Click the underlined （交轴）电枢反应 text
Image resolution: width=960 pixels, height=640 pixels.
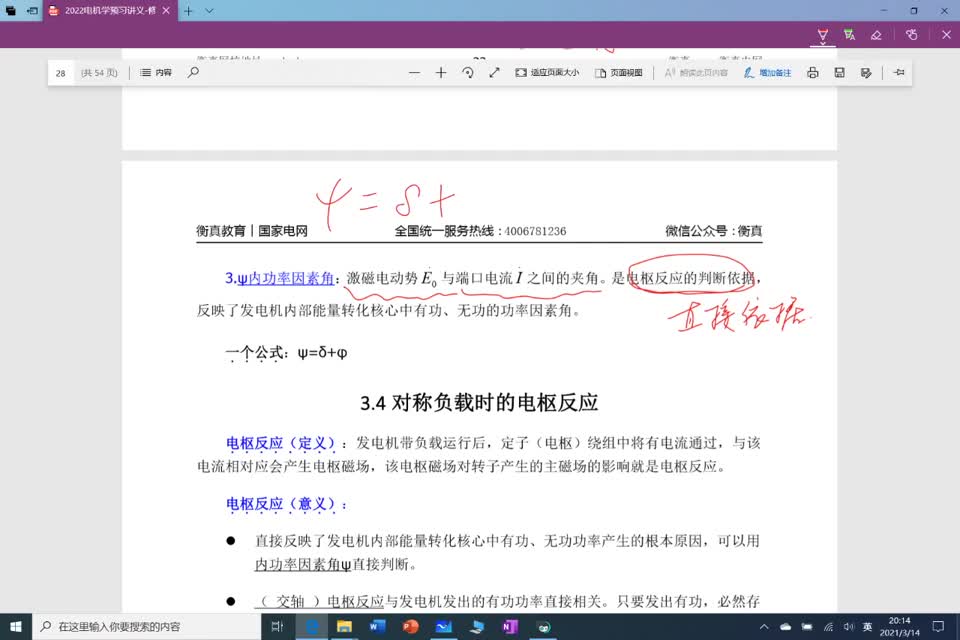pos(319,601)
